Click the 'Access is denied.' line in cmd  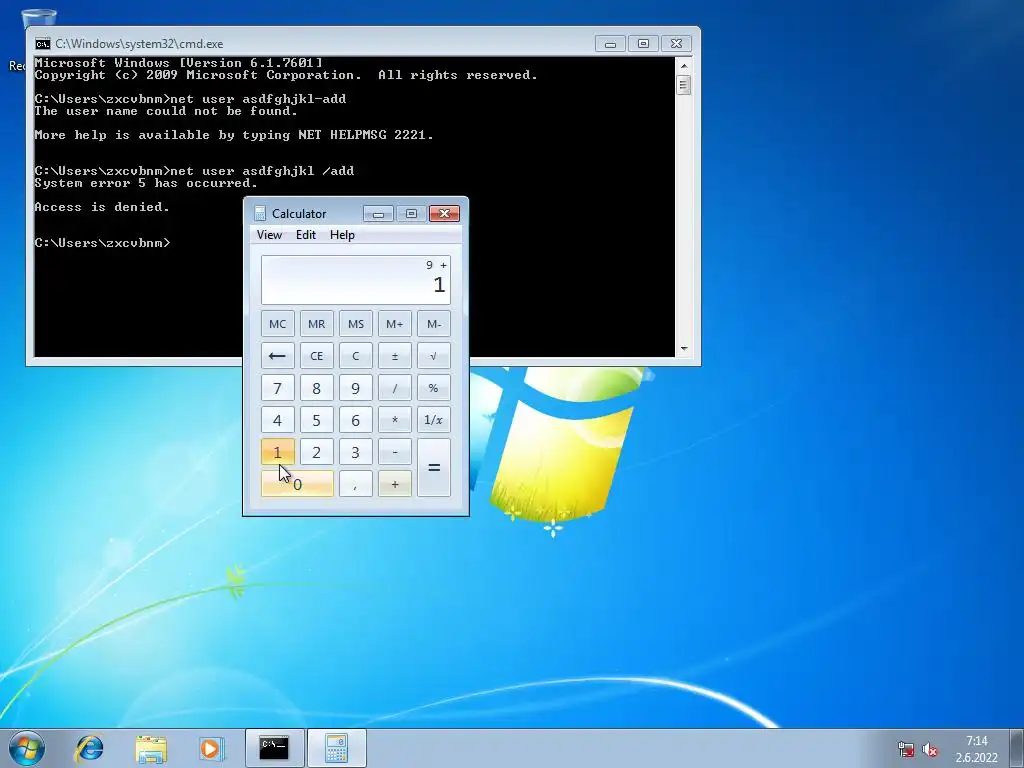pos(102,207)
